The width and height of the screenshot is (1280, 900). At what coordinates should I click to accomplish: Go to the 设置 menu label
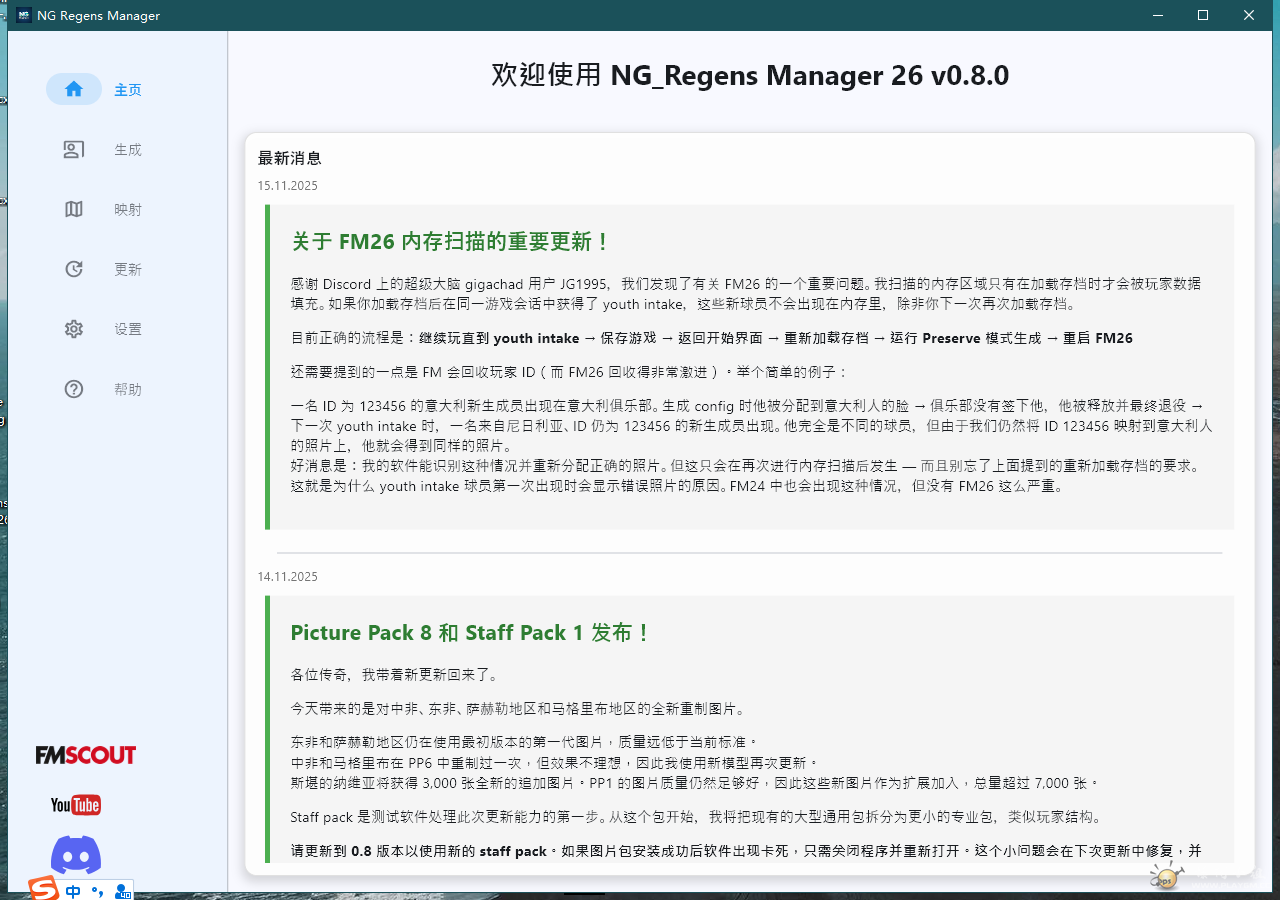coord(128,329)
